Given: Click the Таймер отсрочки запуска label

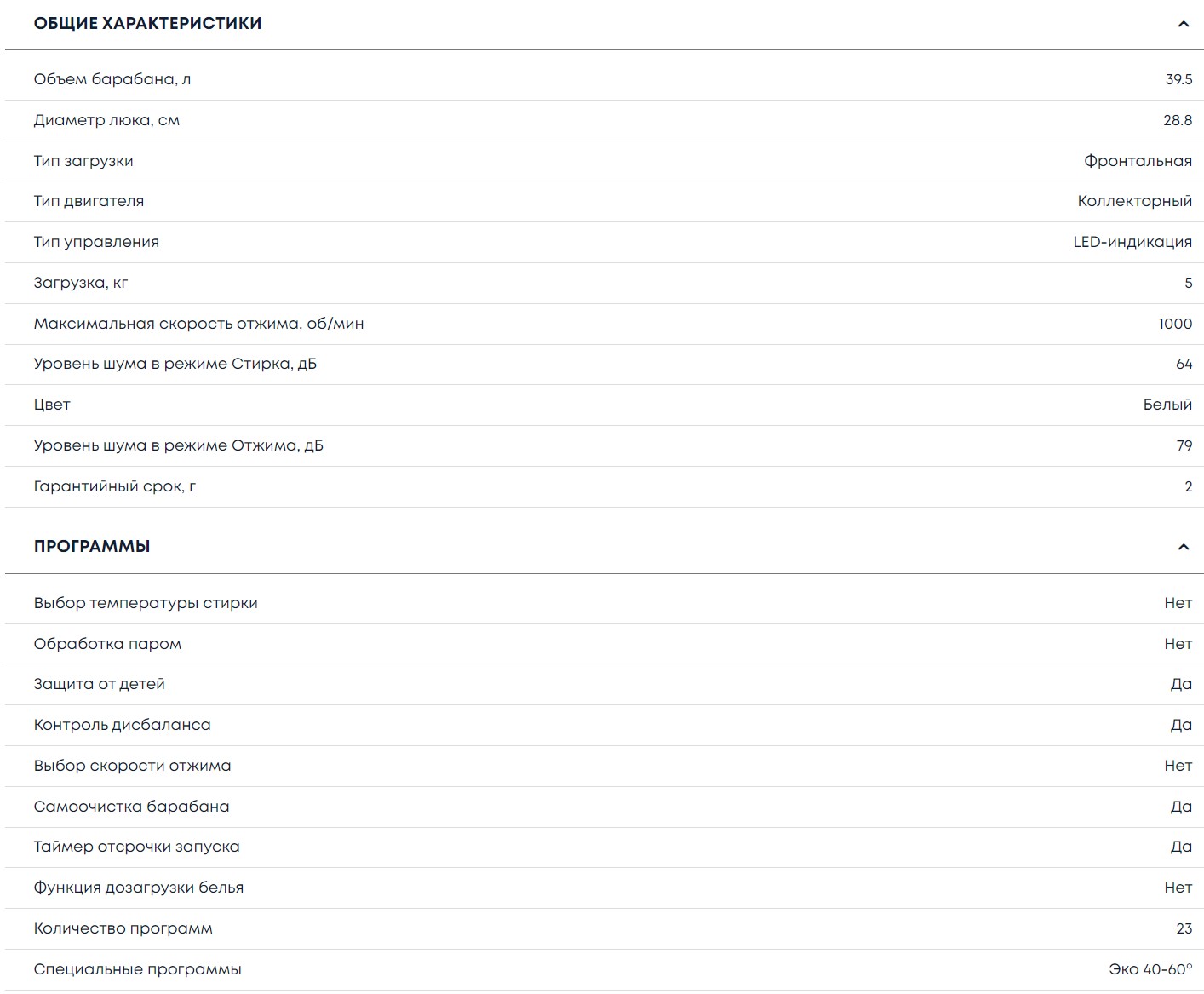Looking at the screenshot, I should pos(136,847).
